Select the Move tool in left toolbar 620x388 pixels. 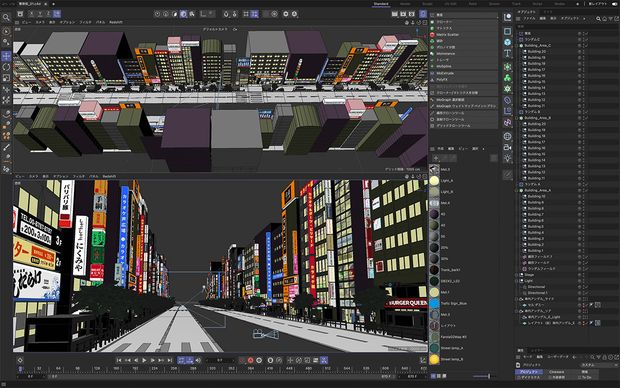(x=6, y=56)
